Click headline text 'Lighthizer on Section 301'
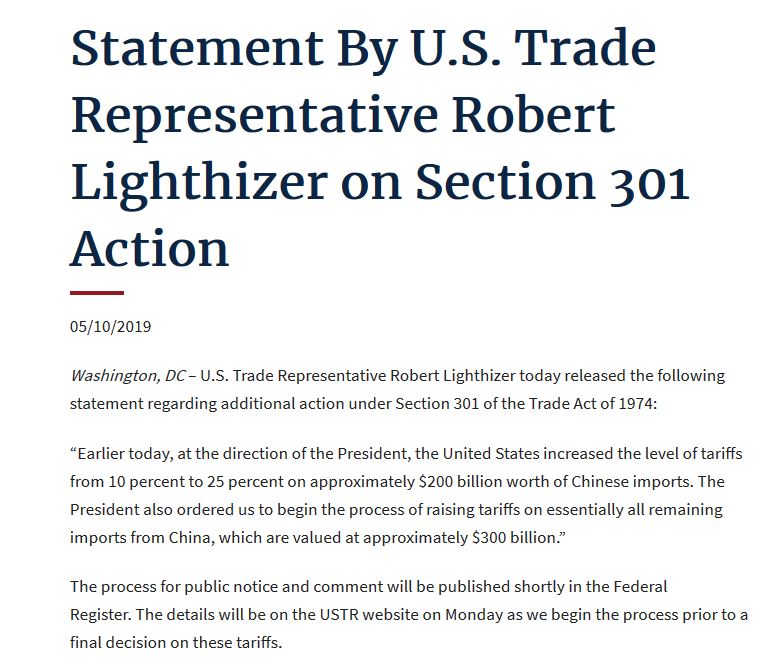This screenshot has height=660, width=779. 380,183
